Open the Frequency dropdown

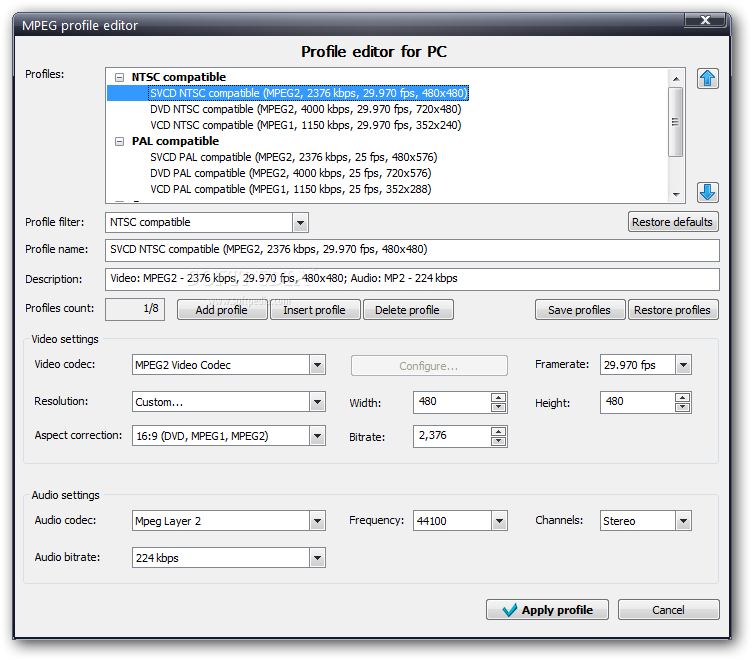(x=499, y=521)
